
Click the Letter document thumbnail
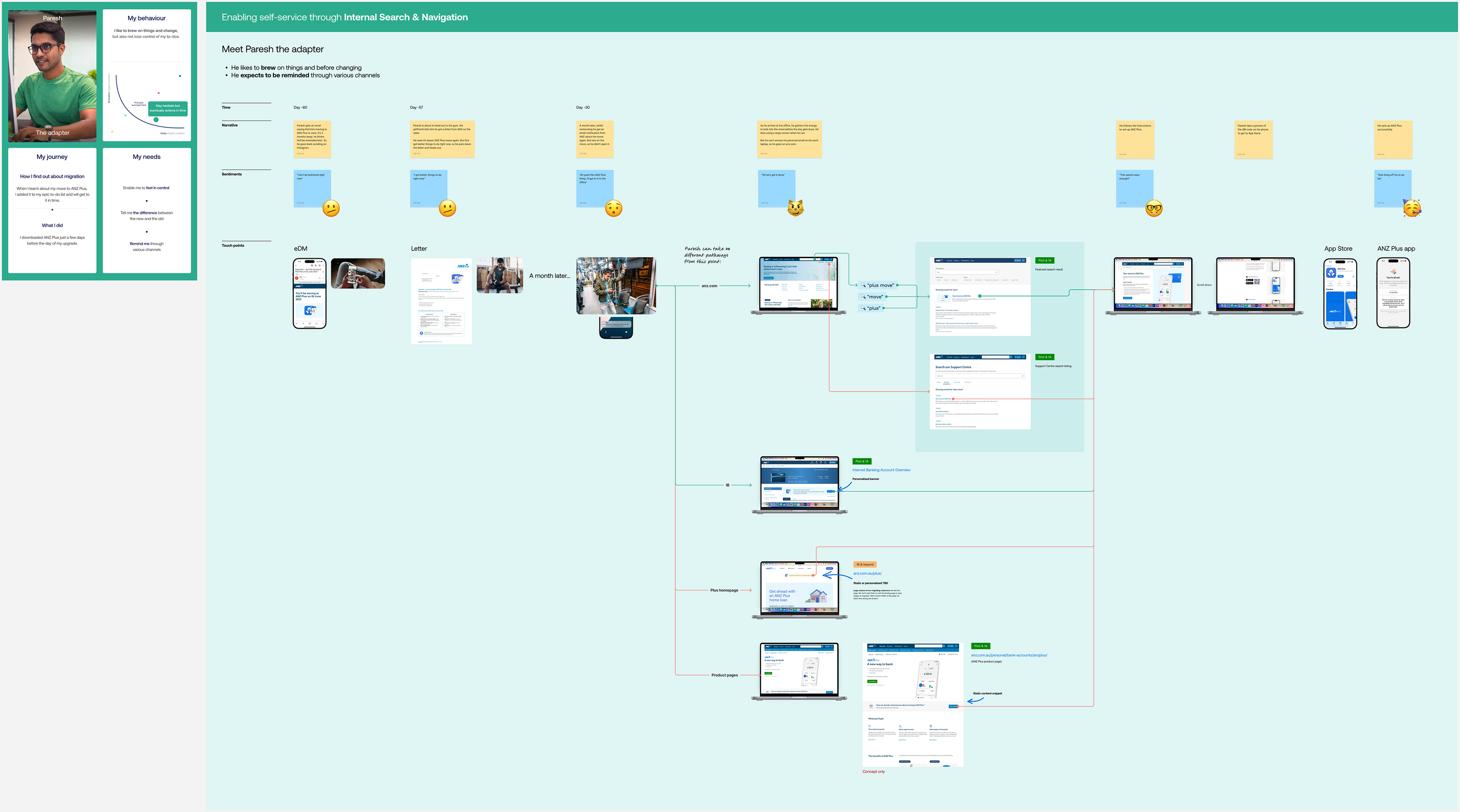pyautogui.click(x=441, y=301)
